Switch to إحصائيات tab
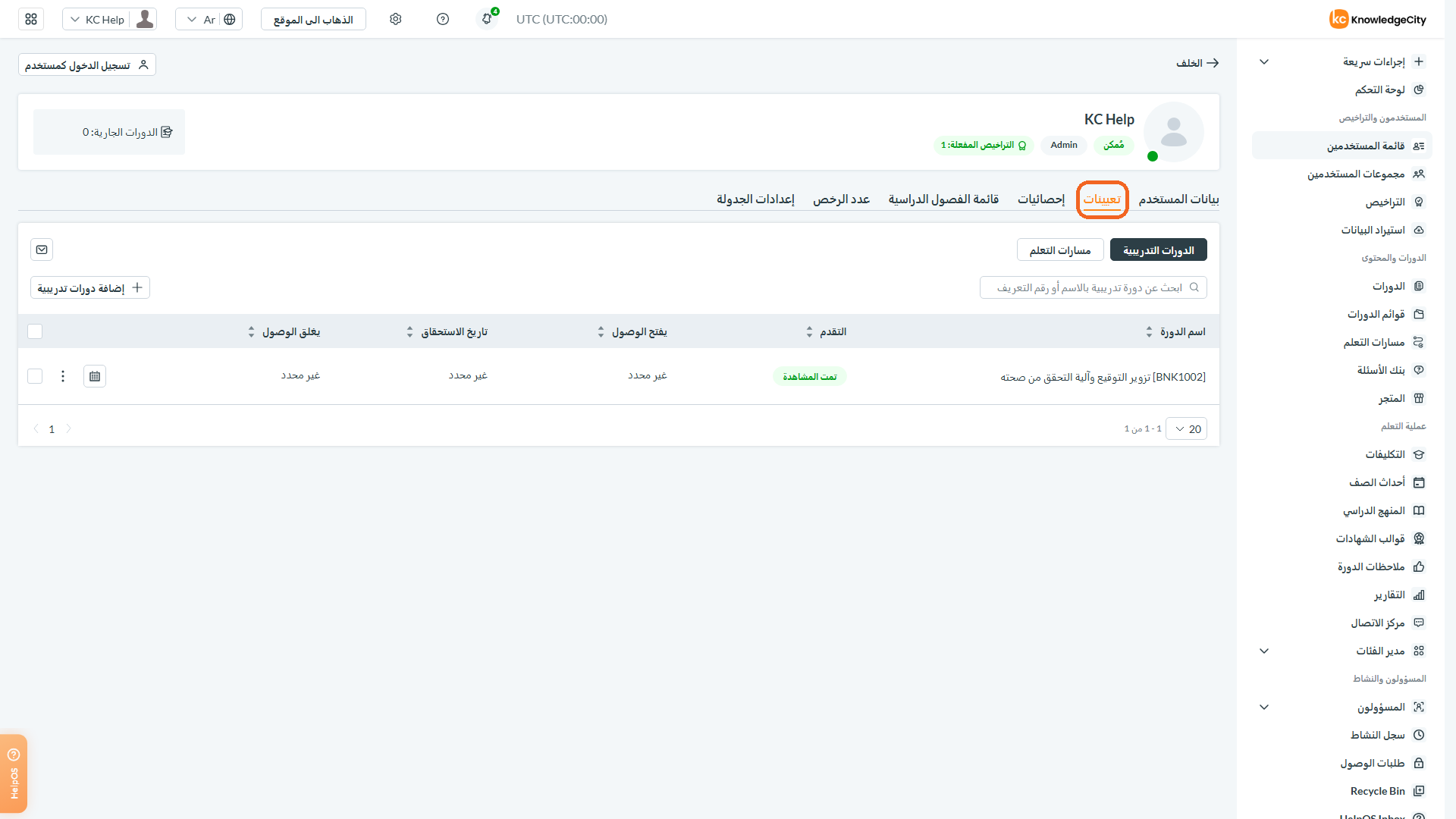 (x=1041, y=199)
